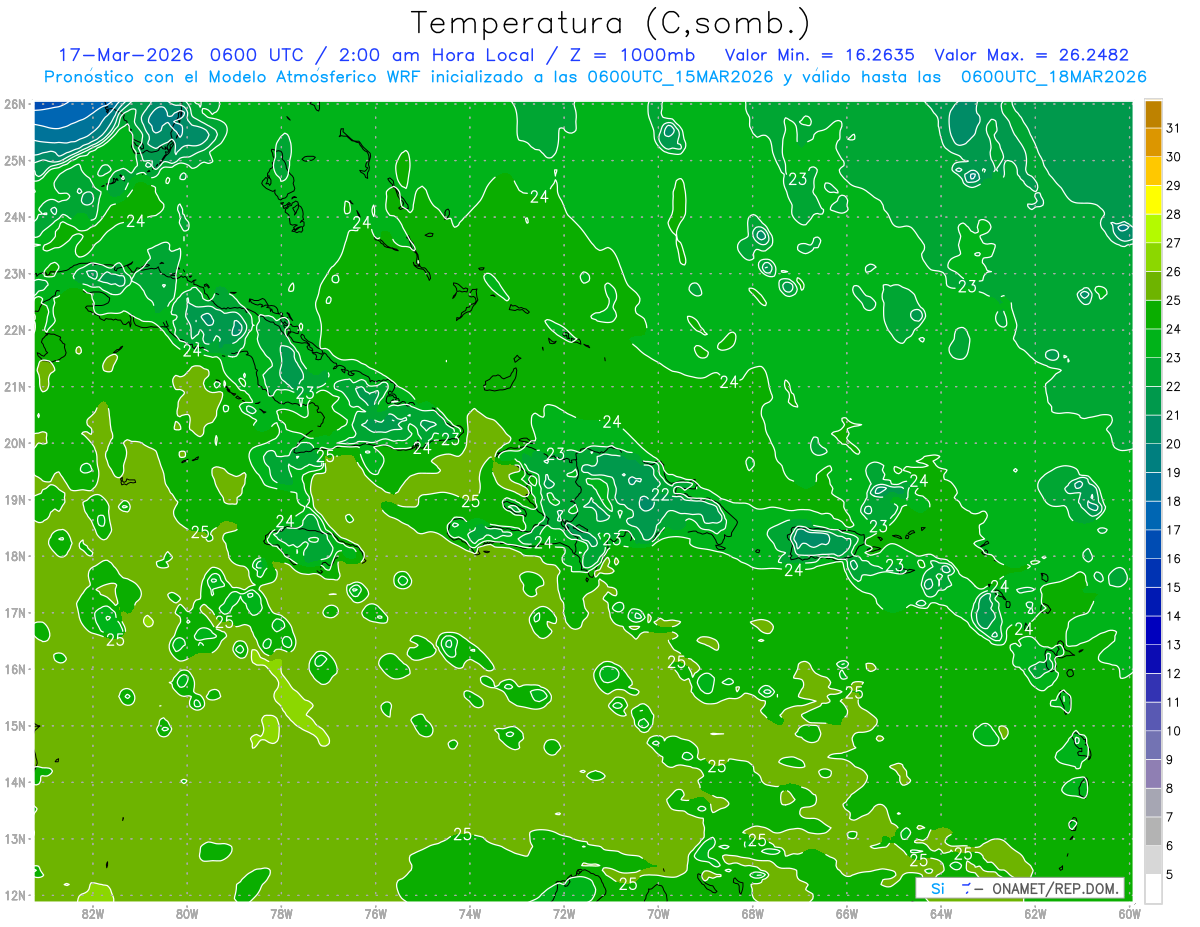Click the '17N' latitude axis label
This screenshot has height=927, width=1200.
(14, 613)
